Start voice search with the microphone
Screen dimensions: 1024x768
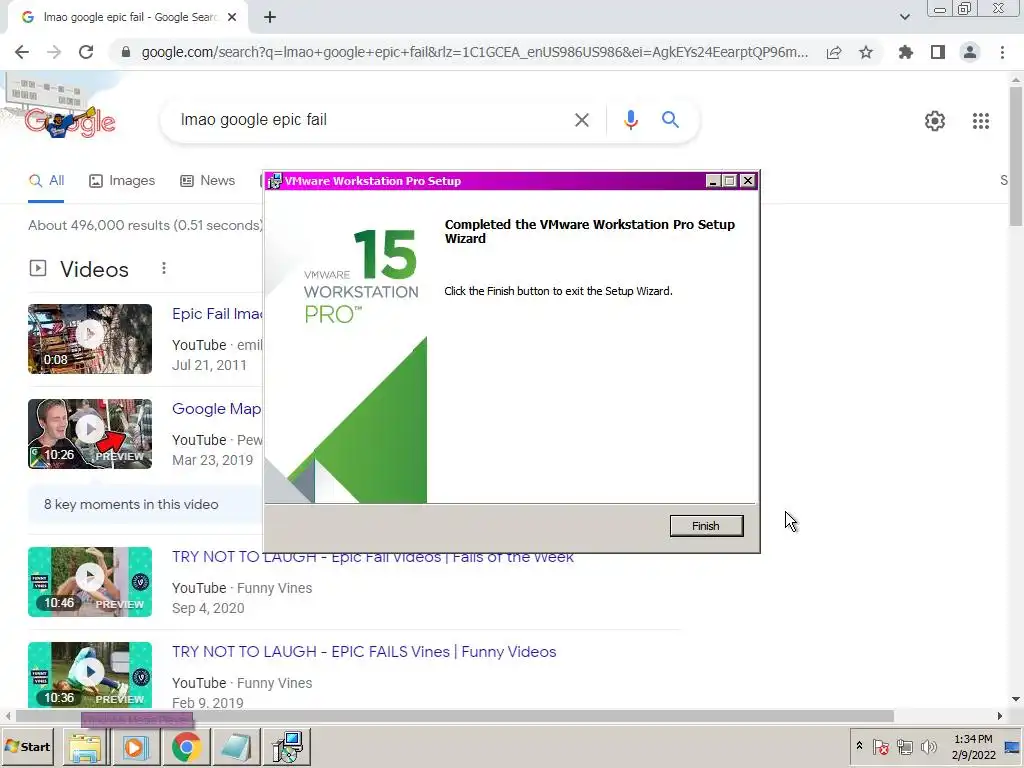pyautogui.click(x=630, y=120)
